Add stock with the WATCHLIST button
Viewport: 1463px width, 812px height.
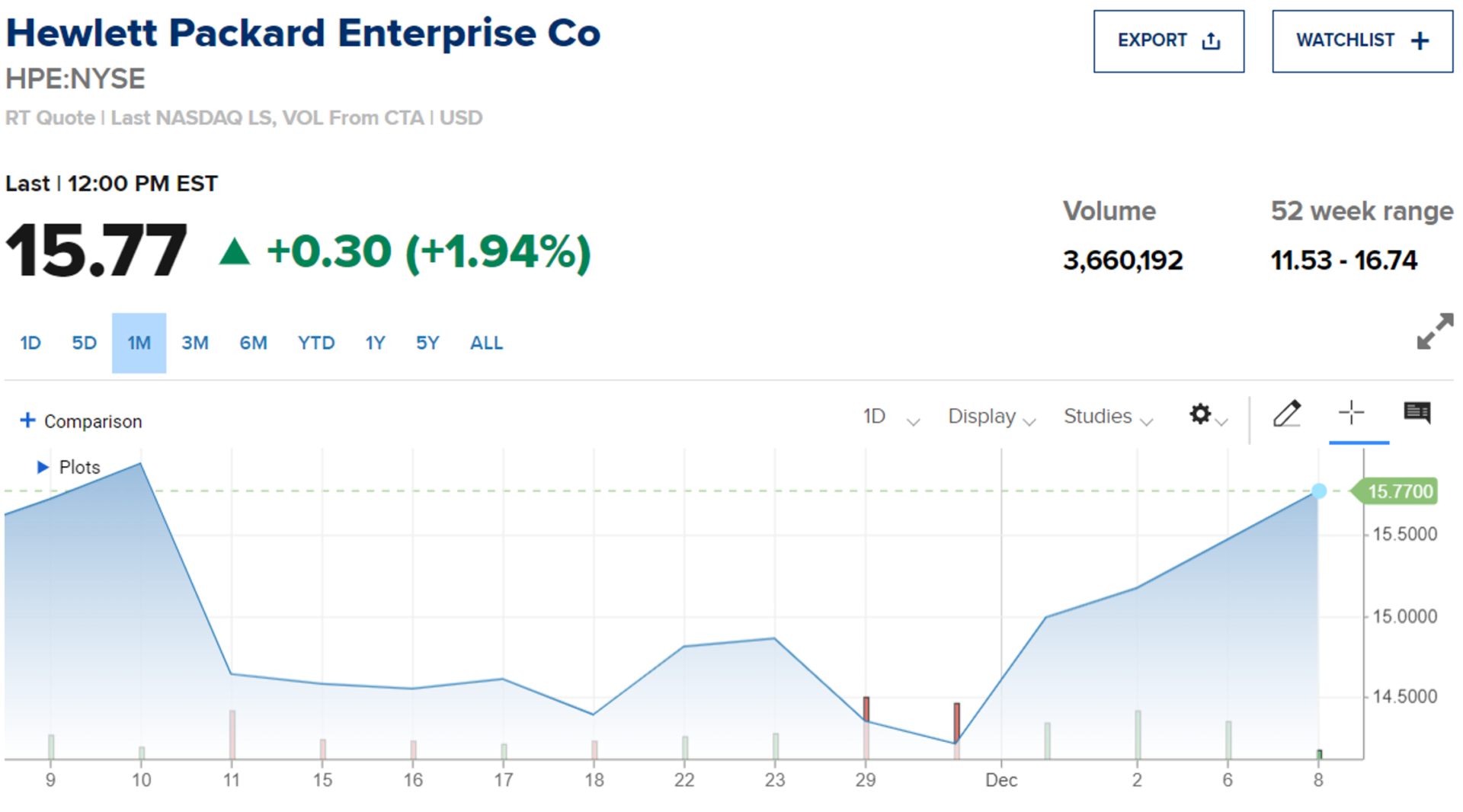pos(1362,41)
